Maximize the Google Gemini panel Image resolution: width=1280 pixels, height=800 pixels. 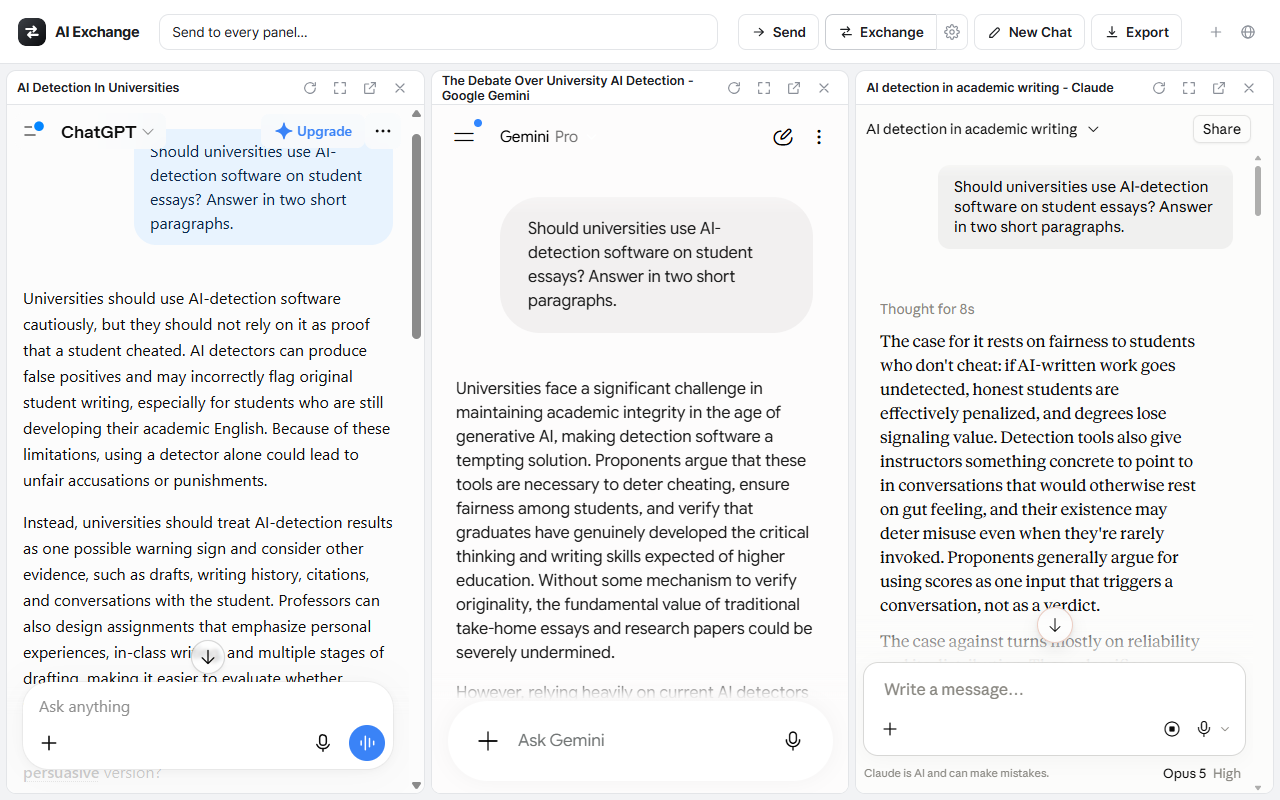coord(764,88)
